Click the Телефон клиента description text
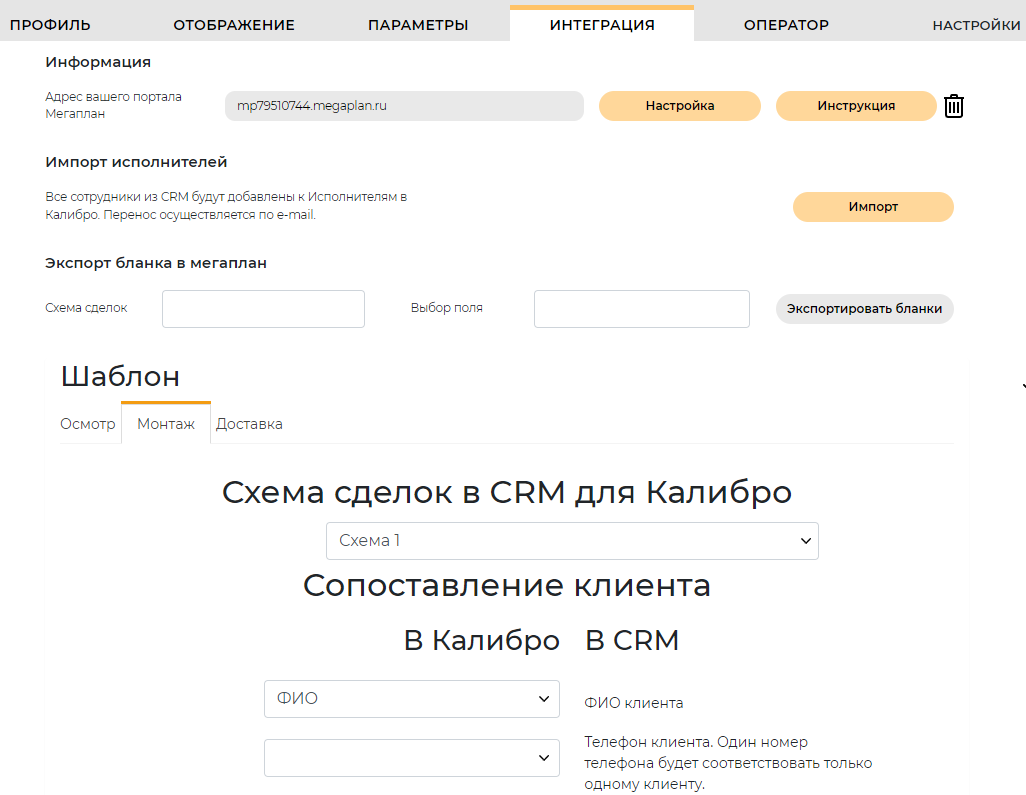This screenshot has height=795, width=1026. pyautogui.click(x=728, y=763)
